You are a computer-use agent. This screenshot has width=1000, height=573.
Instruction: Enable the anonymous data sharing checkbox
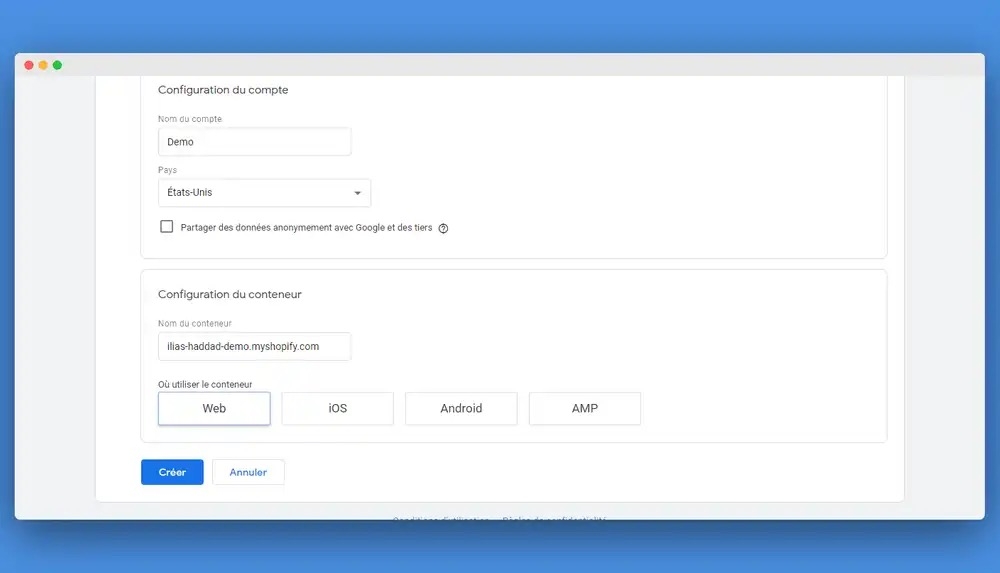pyautogui.click(x=167, y=227)
